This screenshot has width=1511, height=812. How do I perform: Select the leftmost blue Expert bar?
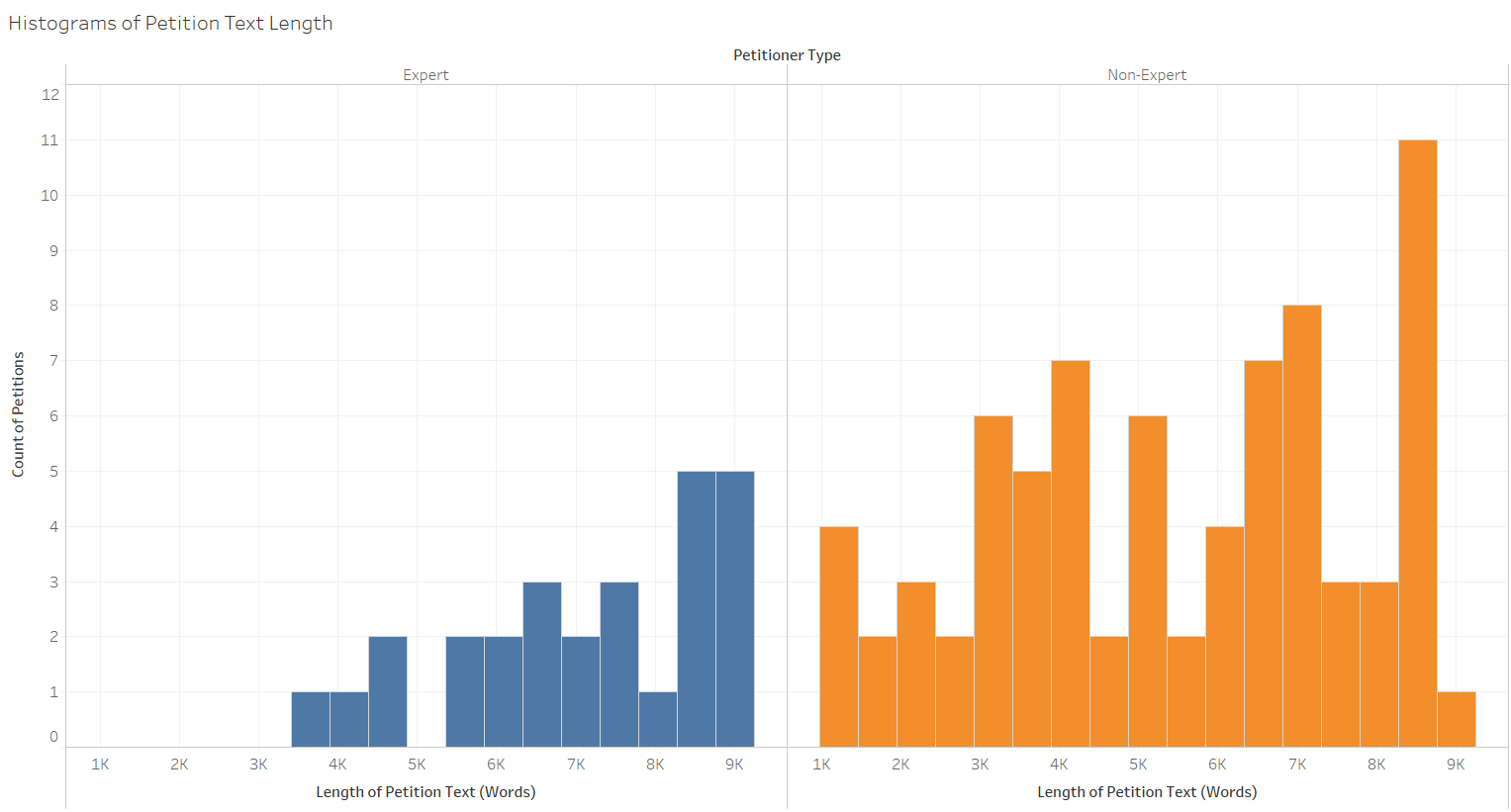coord(310,719)
